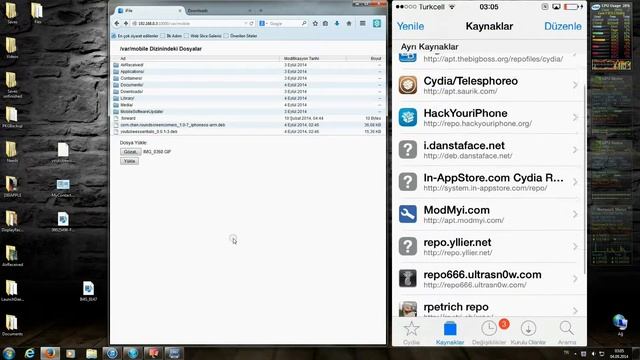Tap Yenile in the Cydia sources header
This screenshot has height=360, width=640.
(x=411, y=26)
